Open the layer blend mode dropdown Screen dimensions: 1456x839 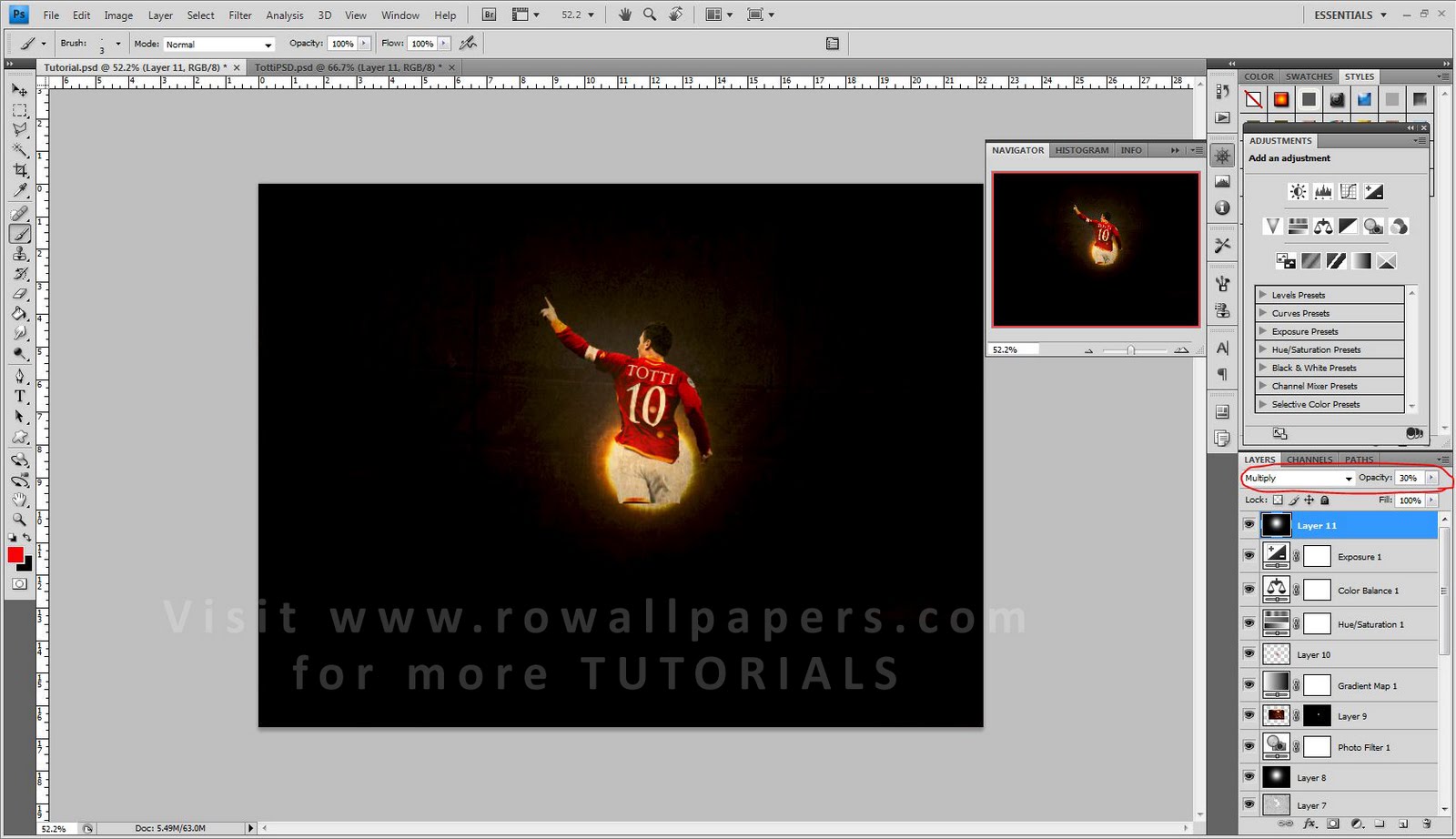click(x=1299, y=478)
